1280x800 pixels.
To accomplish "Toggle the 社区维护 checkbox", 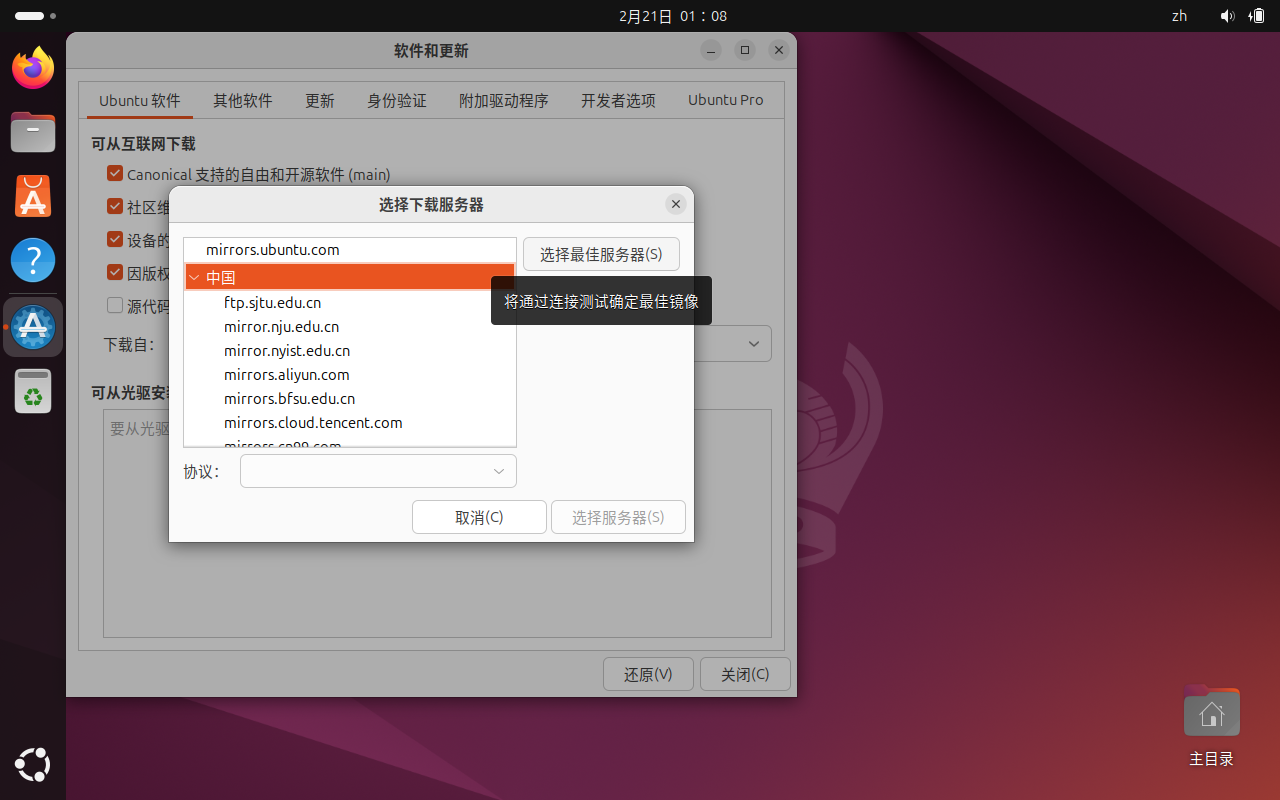I will (x=115, y=207).
